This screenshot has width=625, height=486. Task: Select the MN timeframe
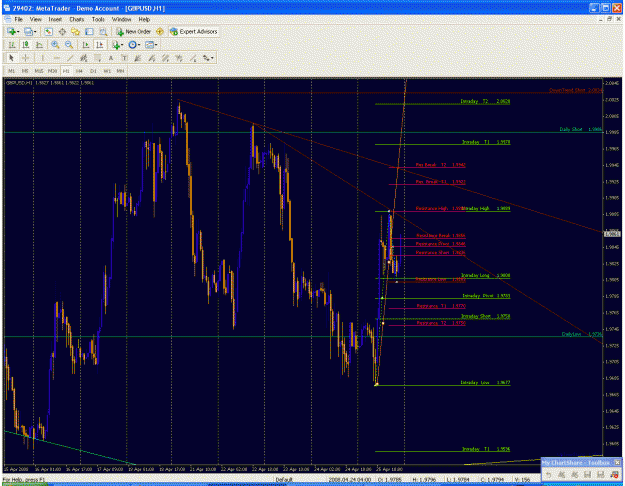click(120, 71)
